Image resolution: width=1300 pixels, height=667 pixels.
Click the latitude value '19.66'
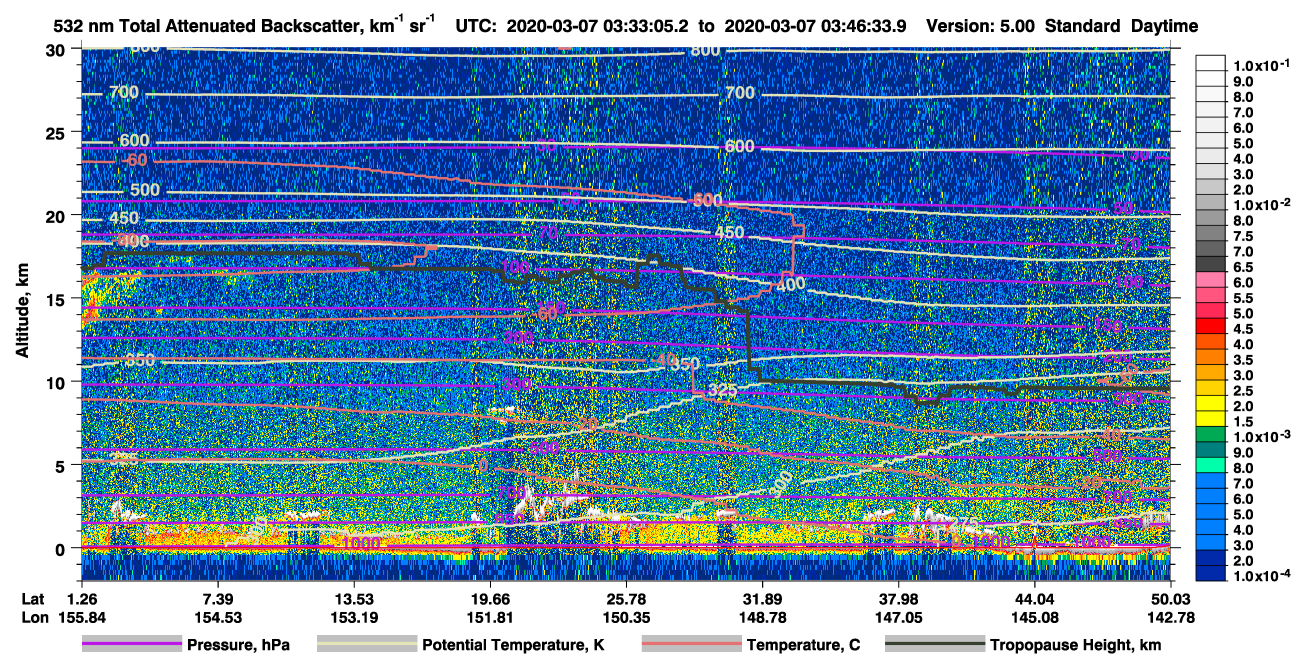[489, 598]
